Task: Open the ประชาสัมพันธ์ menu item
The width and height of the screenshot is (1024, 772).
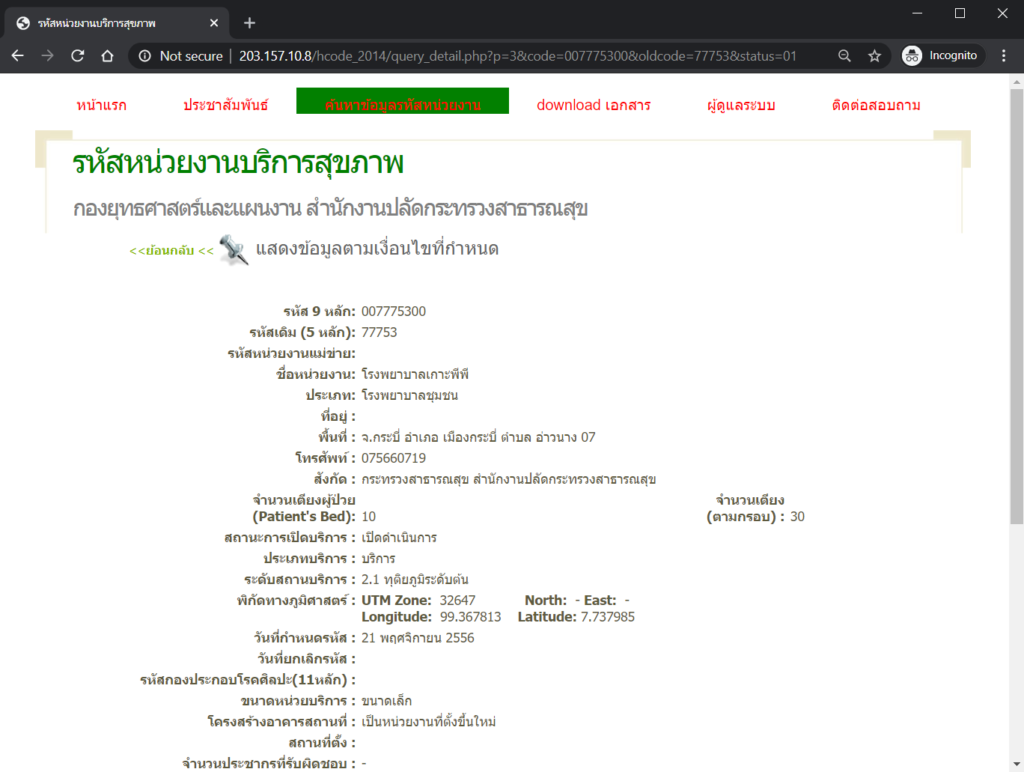Action: [226, 105]
